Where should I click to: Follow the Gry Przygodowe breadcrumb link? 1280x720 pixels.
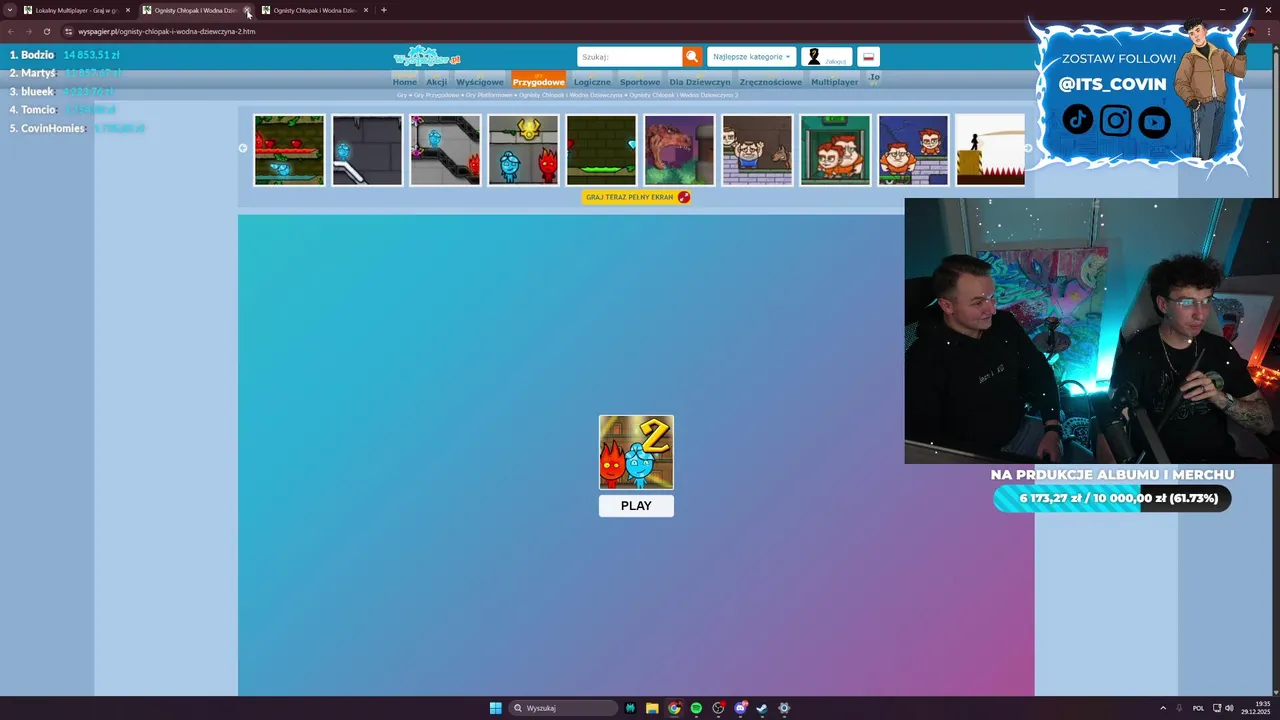[438, 95]
